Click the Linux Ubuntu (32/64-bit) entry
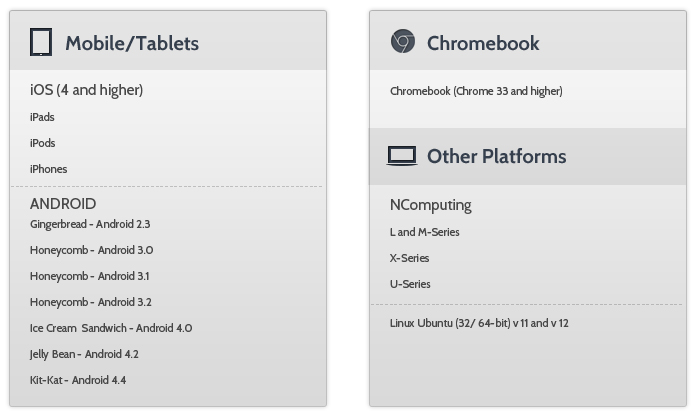Viewport: 699px width, 417px height. 479,323
